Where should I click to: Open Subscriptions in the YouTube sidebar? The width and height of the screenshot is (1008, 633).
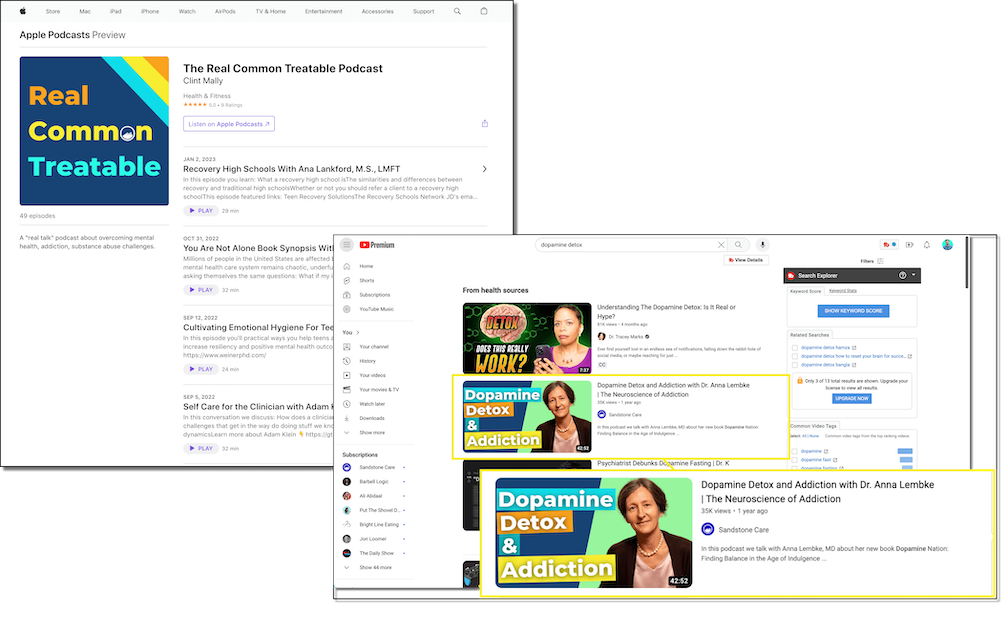click(375, 295)
